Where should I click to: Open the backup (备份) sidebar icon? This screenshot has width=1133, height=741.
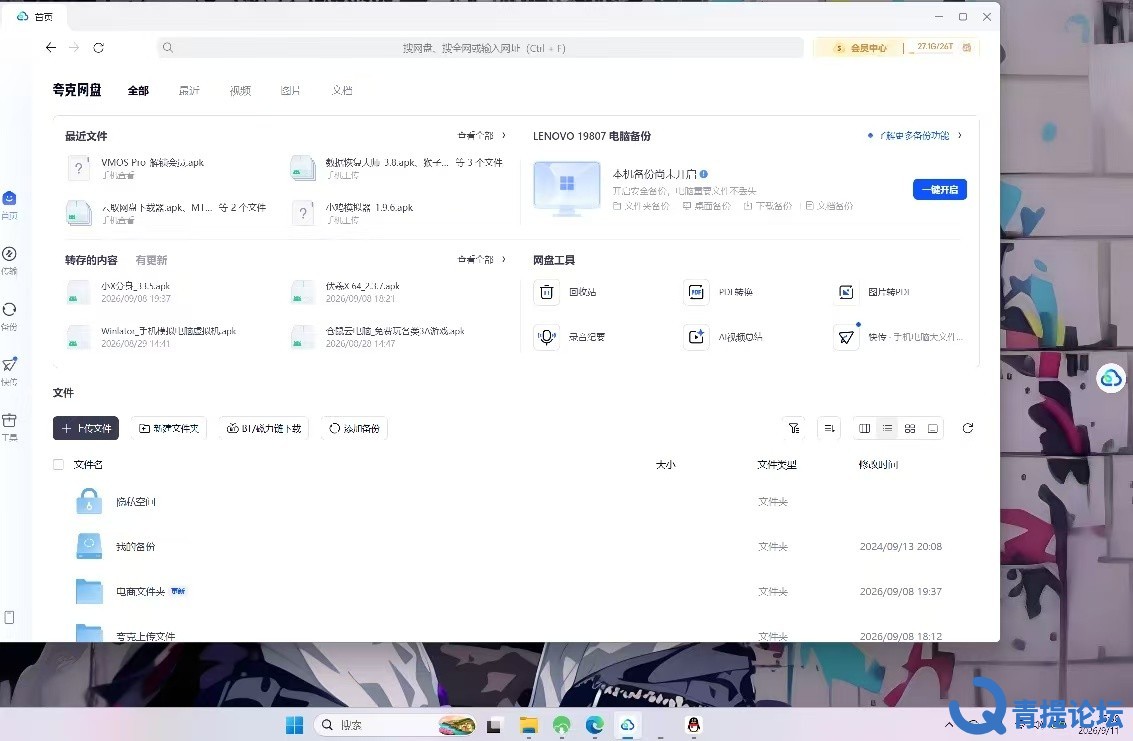click(x=9, y=309)
